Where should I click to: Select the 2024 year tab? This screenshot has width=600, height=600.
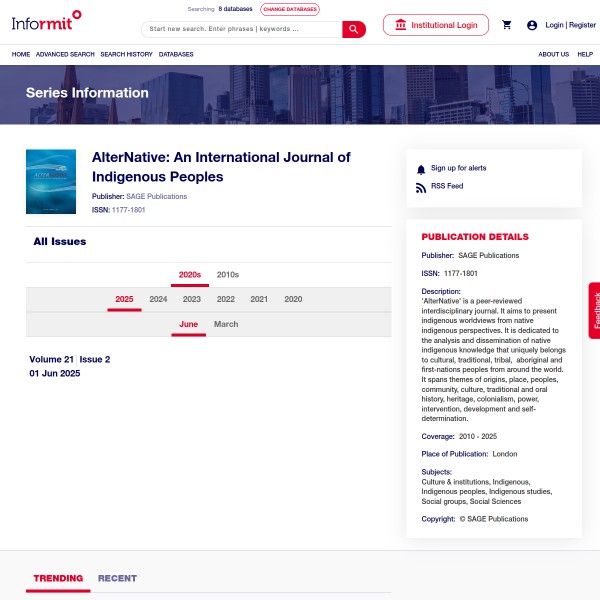[158, 299]
